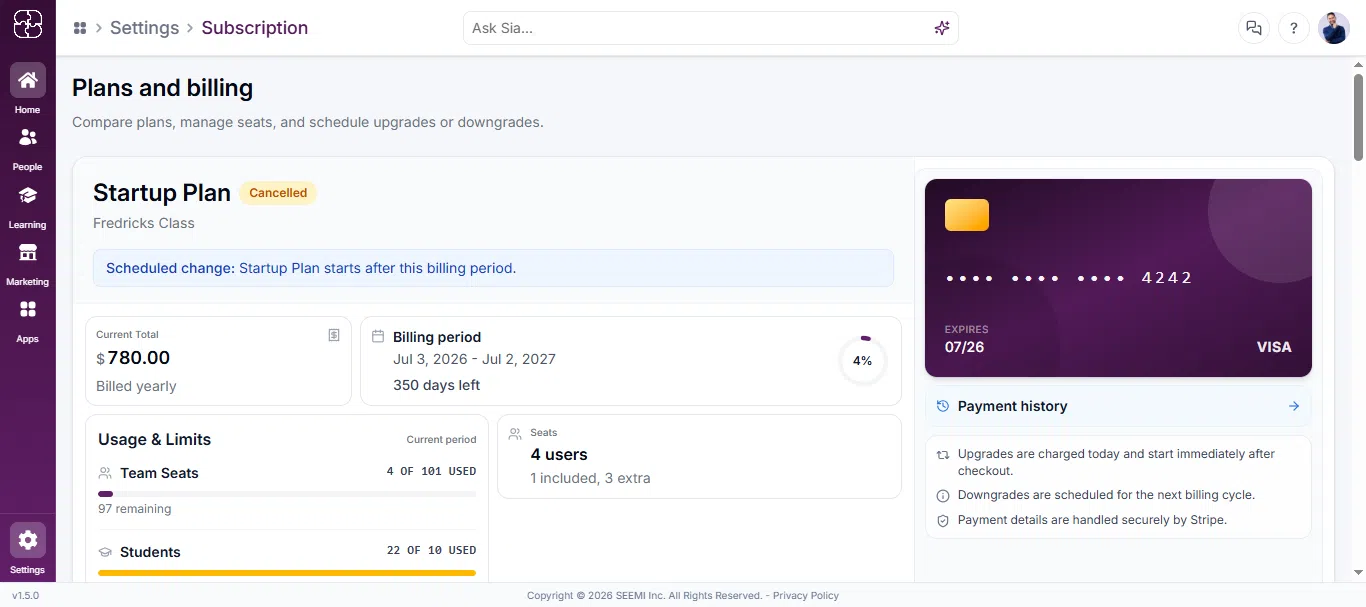1366x607 pixels.
Task: Click the Payment history row
Action: point(1118,406)
